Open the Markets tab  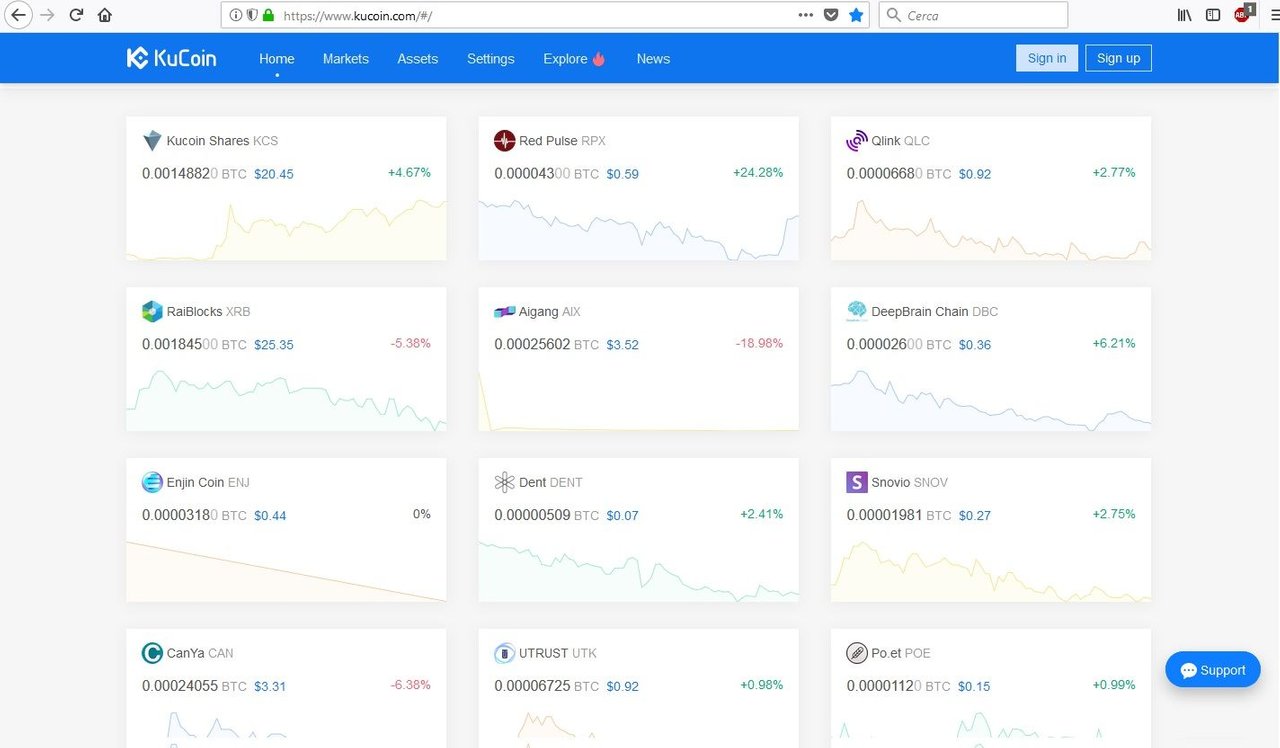click(x=346, y=59)
